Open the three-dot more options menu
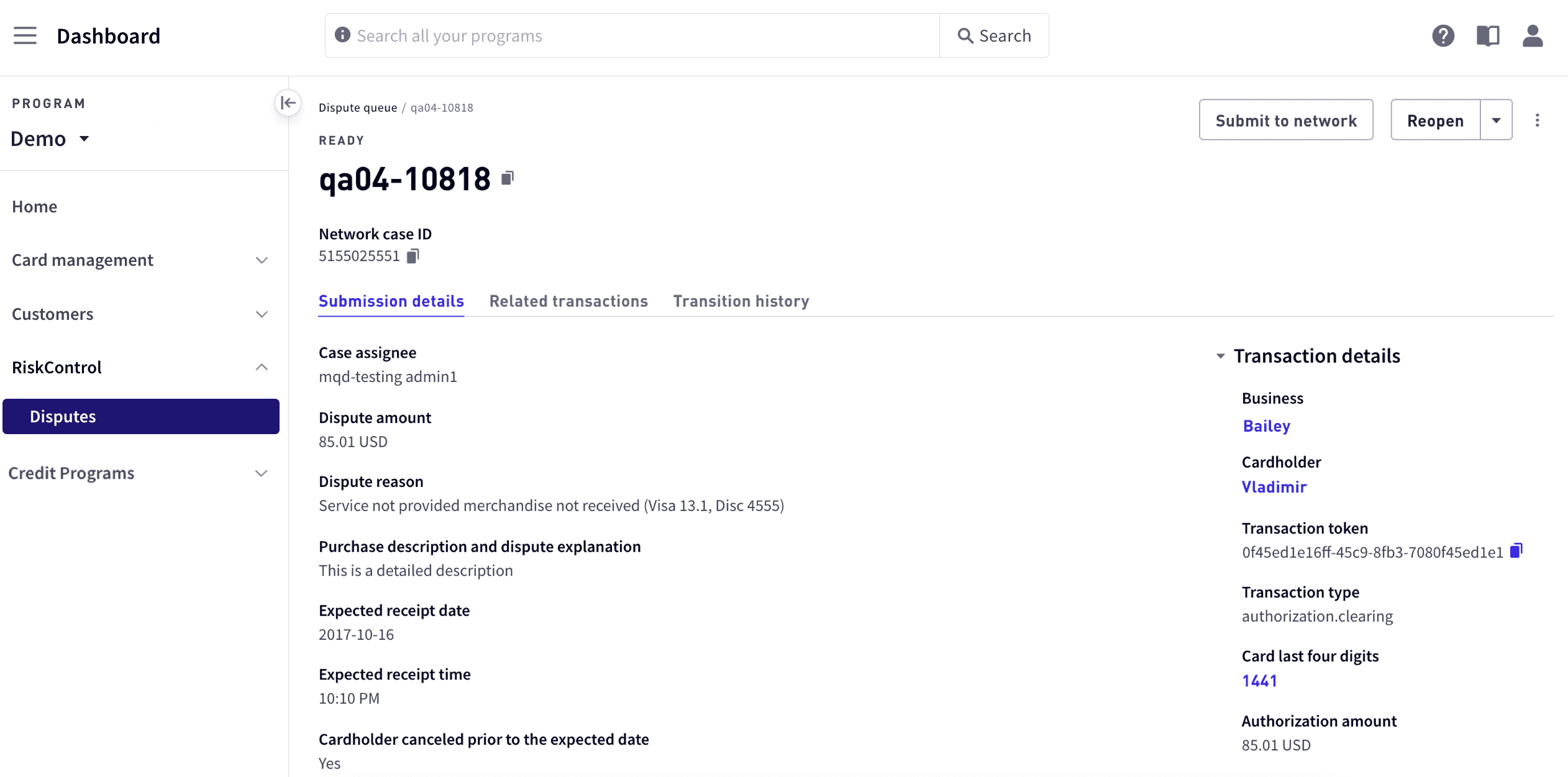The image size is (1568, 777). 1538,120
